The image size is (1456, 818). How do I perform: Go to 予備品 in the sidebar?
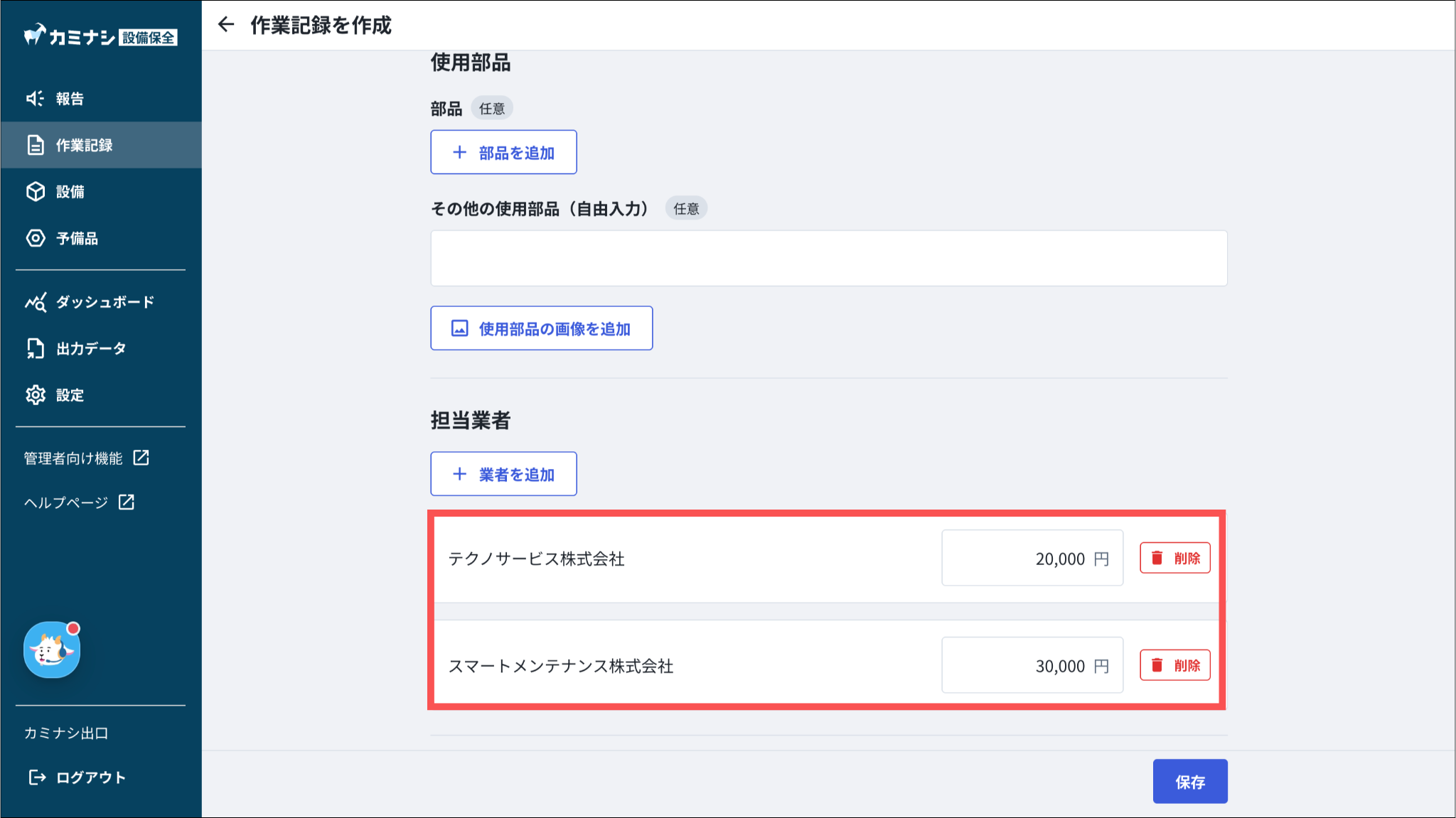pos(77,238)
